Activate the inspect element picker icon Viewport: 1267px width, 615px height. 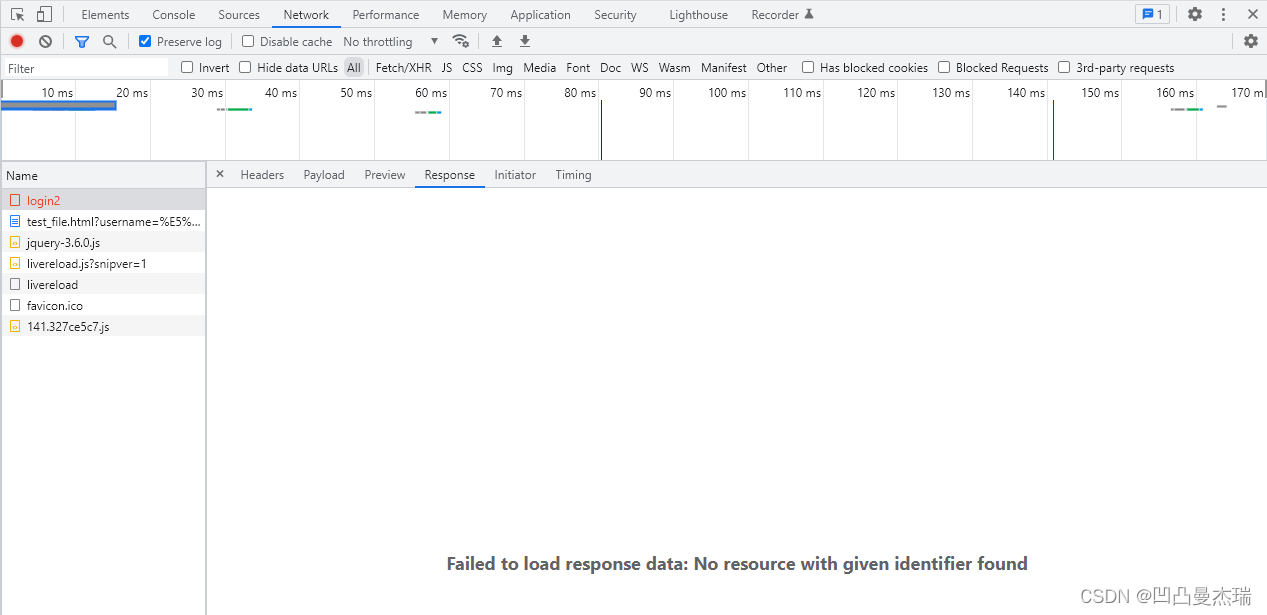click(x=17, y=15)
